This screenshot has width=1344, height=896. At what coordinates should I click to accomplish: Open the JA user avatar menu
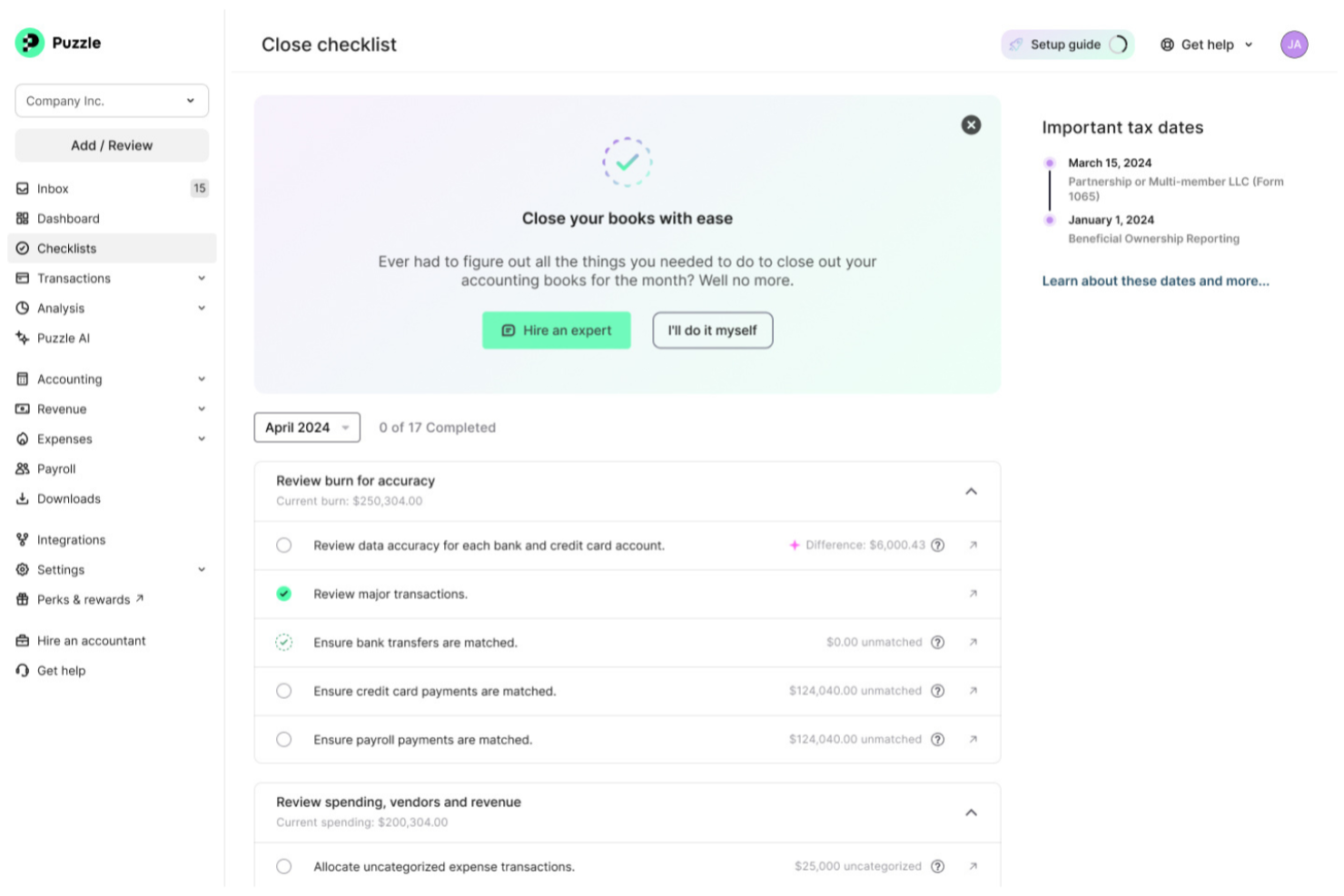tap(1293, 44)
